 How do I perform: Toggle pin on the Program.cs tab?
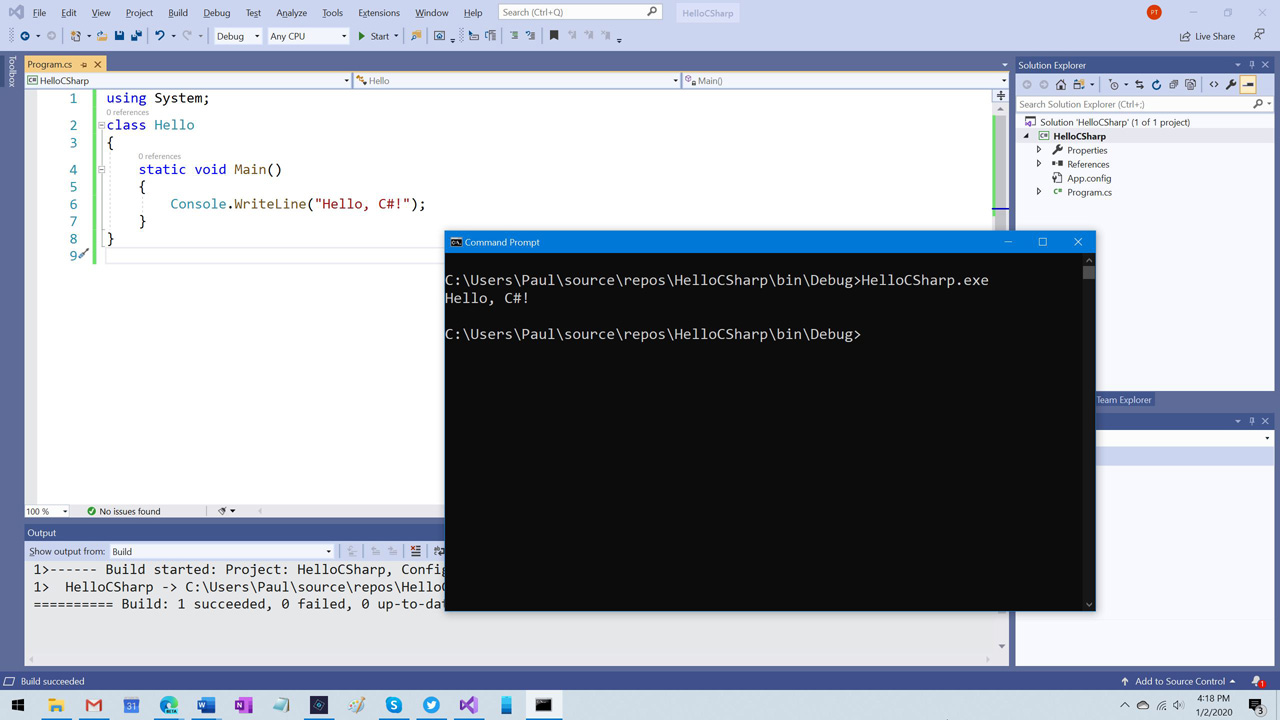(x=84, y=64)
